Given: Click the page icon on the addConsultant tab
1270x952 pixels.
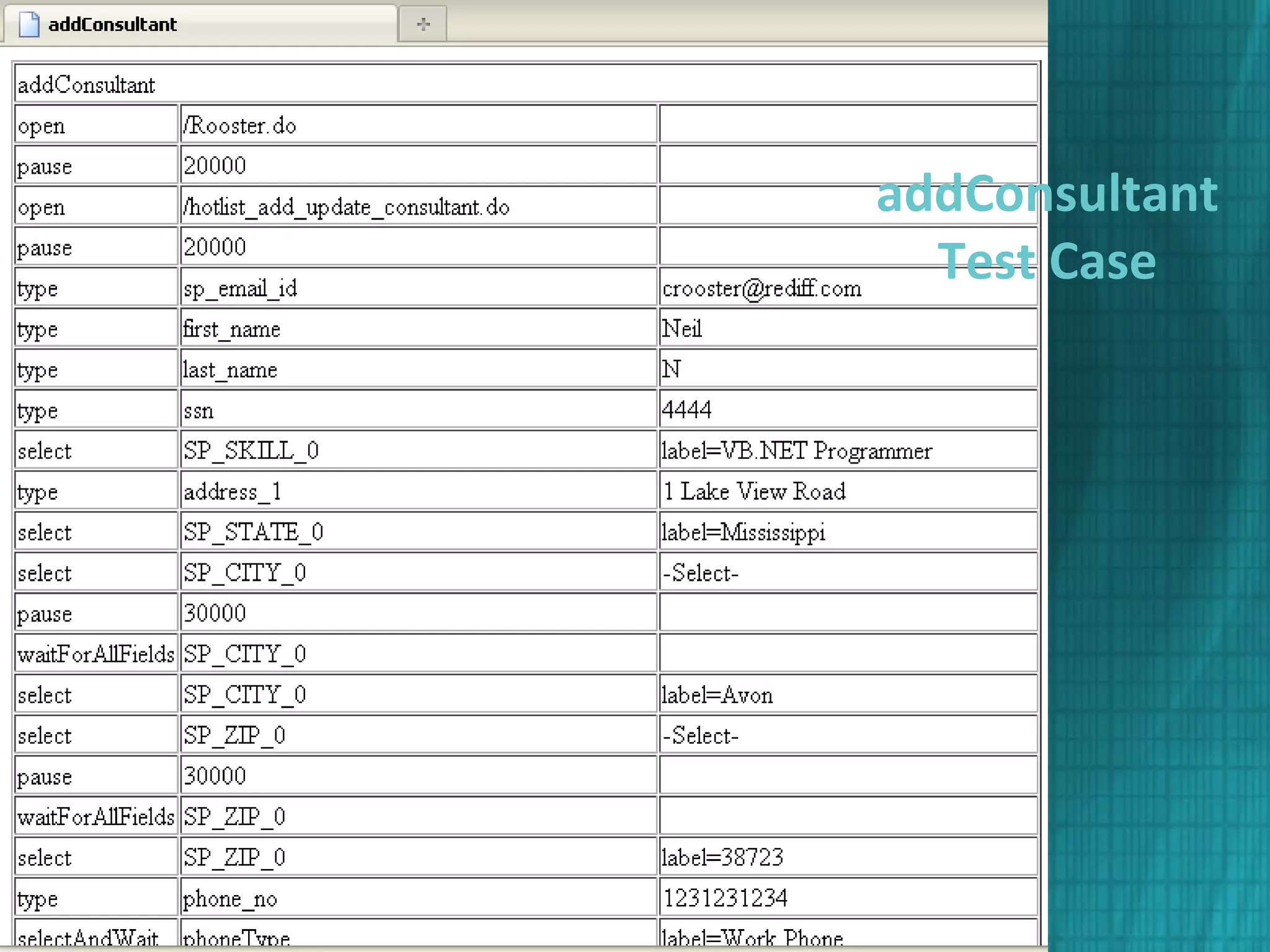Looking at the screenshot, I should [x=29, y=24].
